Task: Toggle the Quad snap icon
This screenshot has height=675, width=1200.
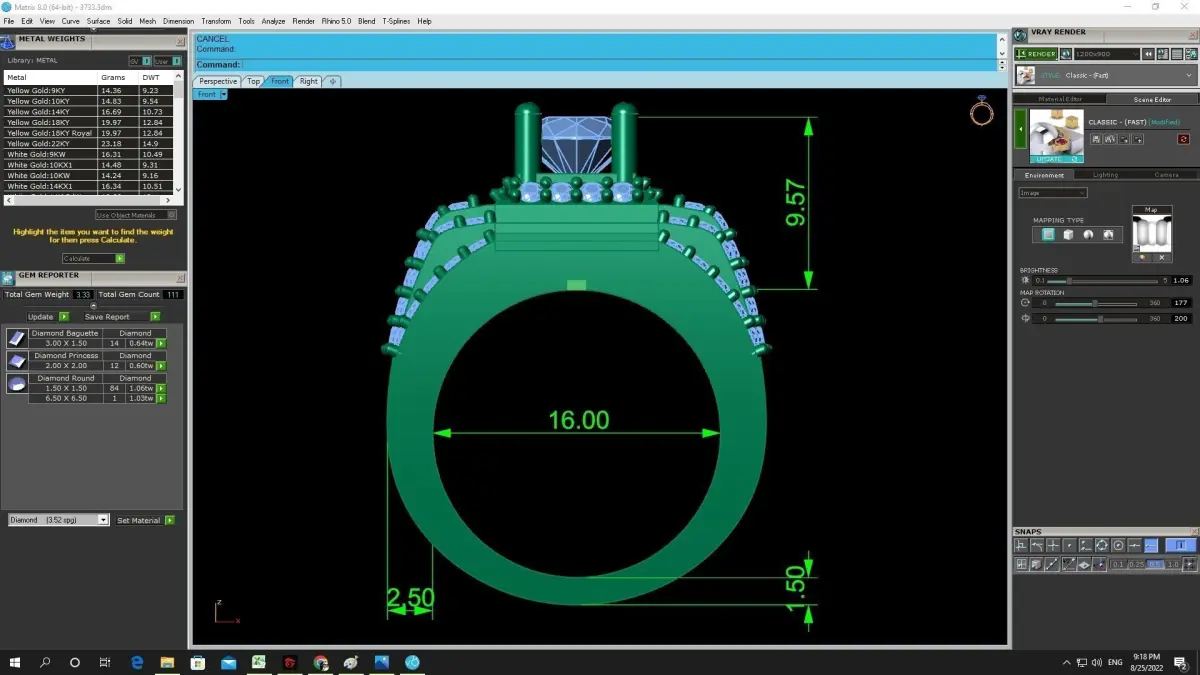Action: pyautogui.click(x=1102, y=545)
